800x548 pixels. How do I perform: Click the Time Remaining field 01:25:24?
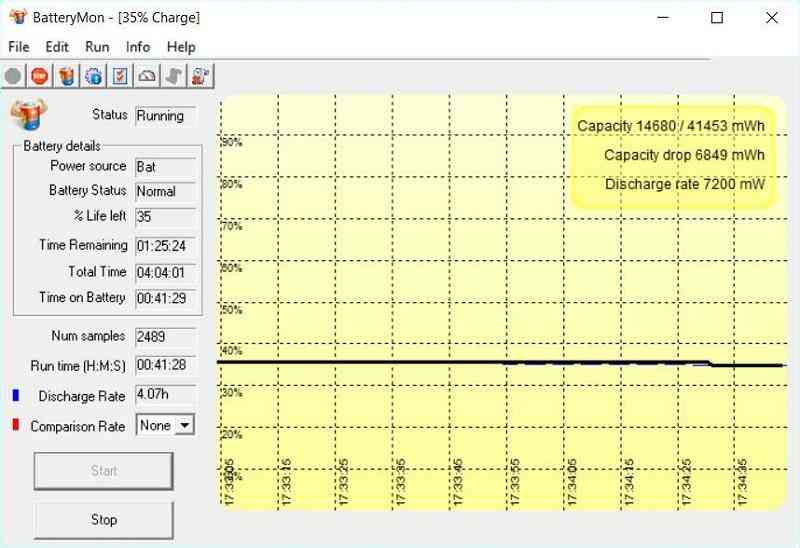(x=165, y=246)
